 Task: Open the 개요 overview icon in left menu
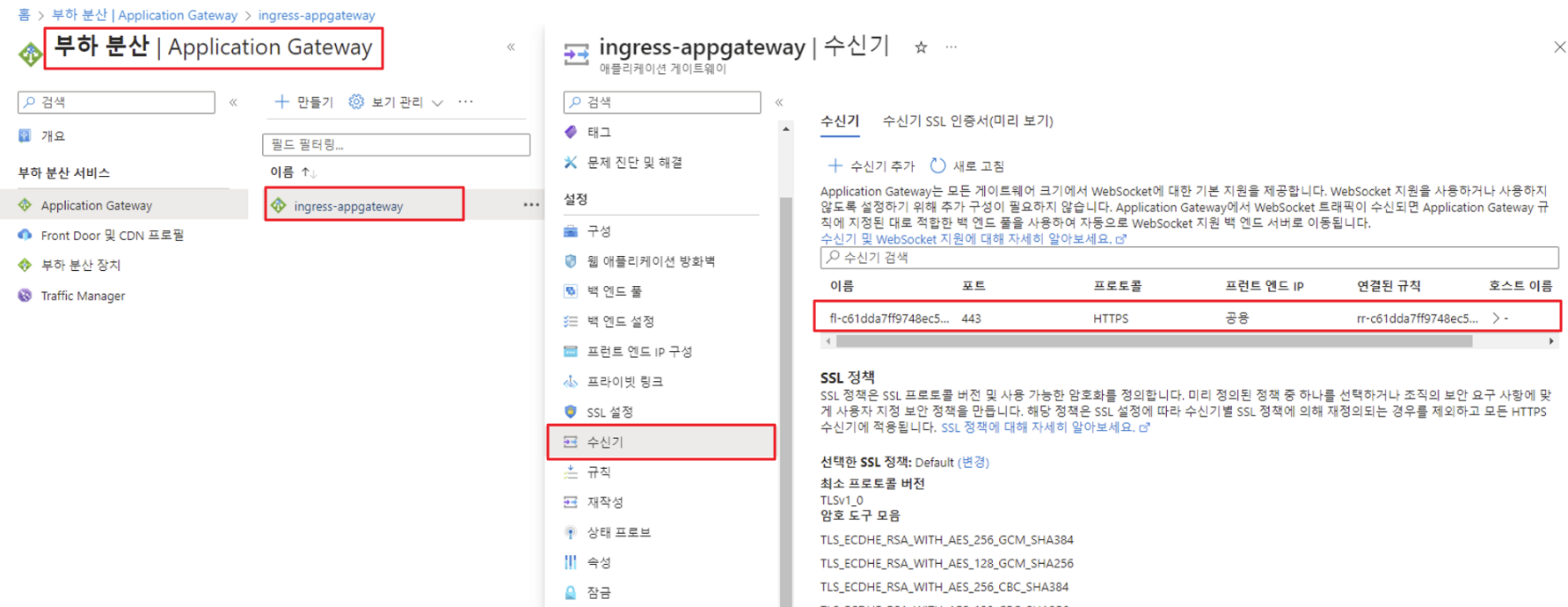point(25,135)
